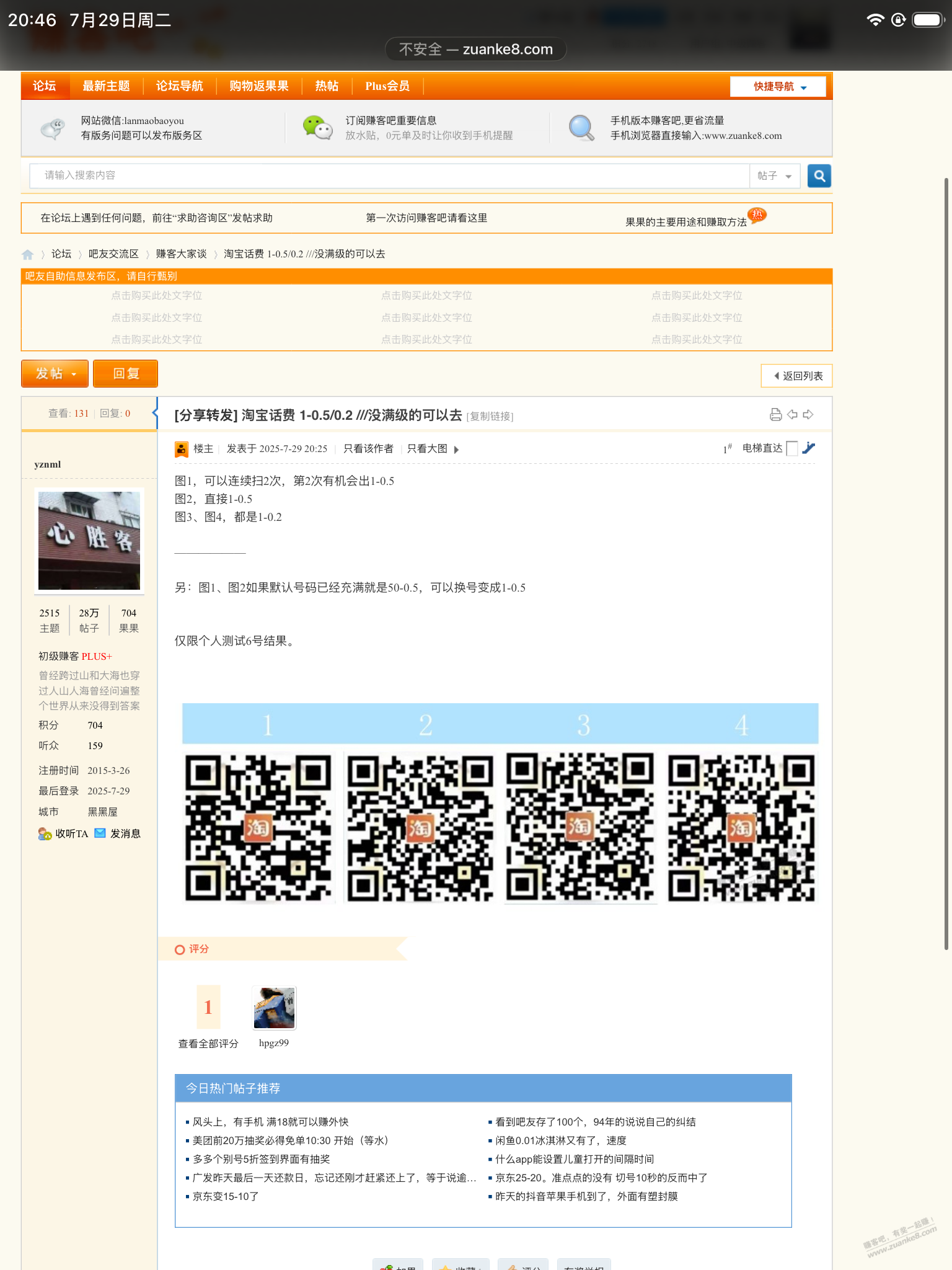The width and height of the screenshot is (952, 1270).
Task: Open hot post 多多个别号5折签到界面有抽奖
Action: tap(262, 1159)
